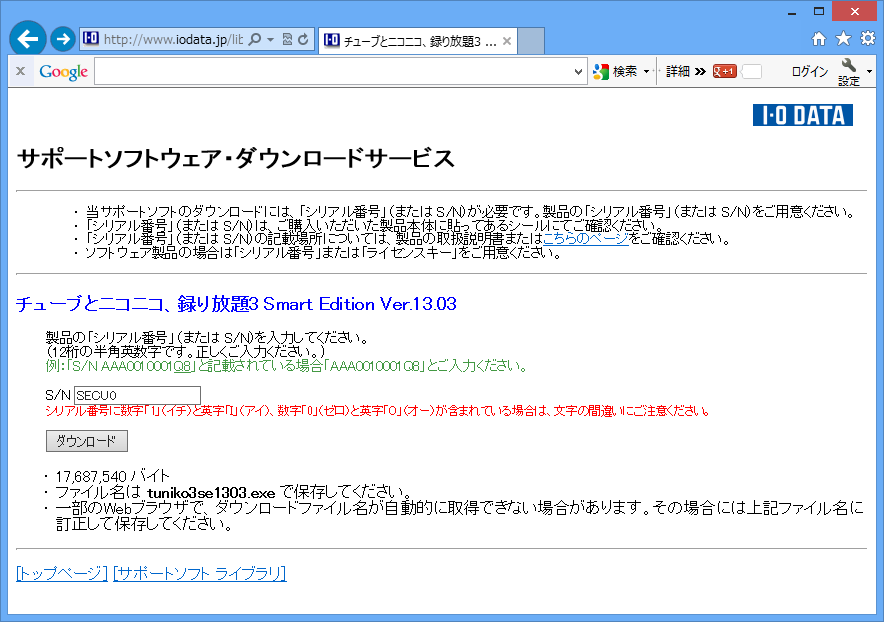Open the 設定 wrench settings icon
The width and height of the screenshot is (884, 622).
point(848,72)
